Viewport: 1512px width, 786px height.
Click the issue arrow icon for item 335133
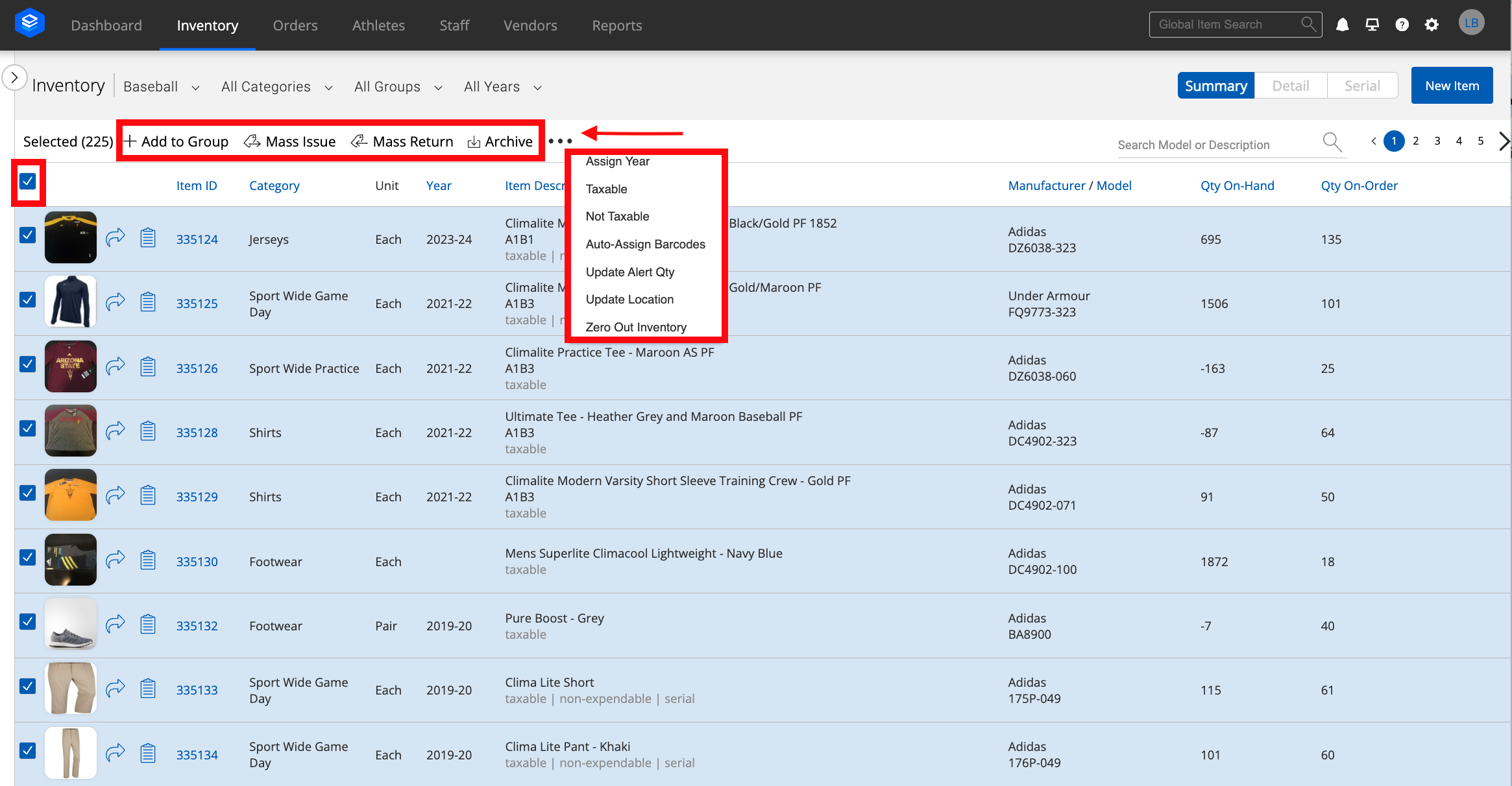click(116, 688)
